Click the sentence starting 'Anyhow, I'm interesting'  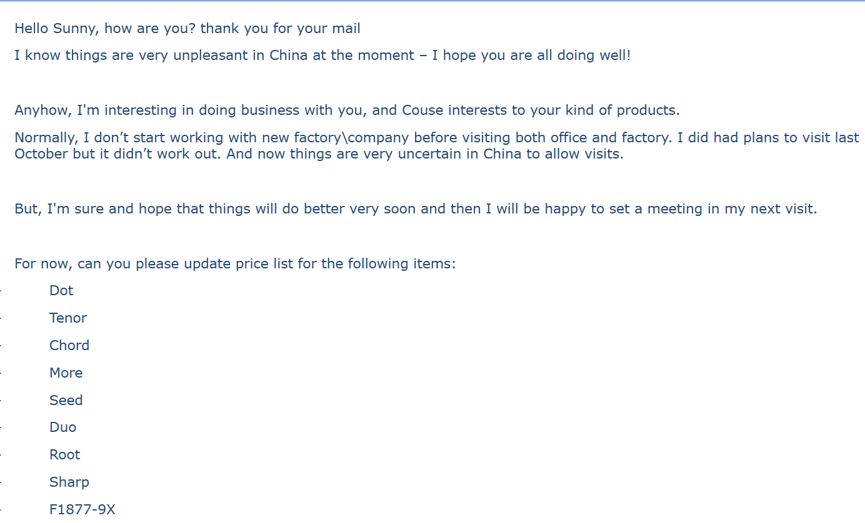point(347,110)
